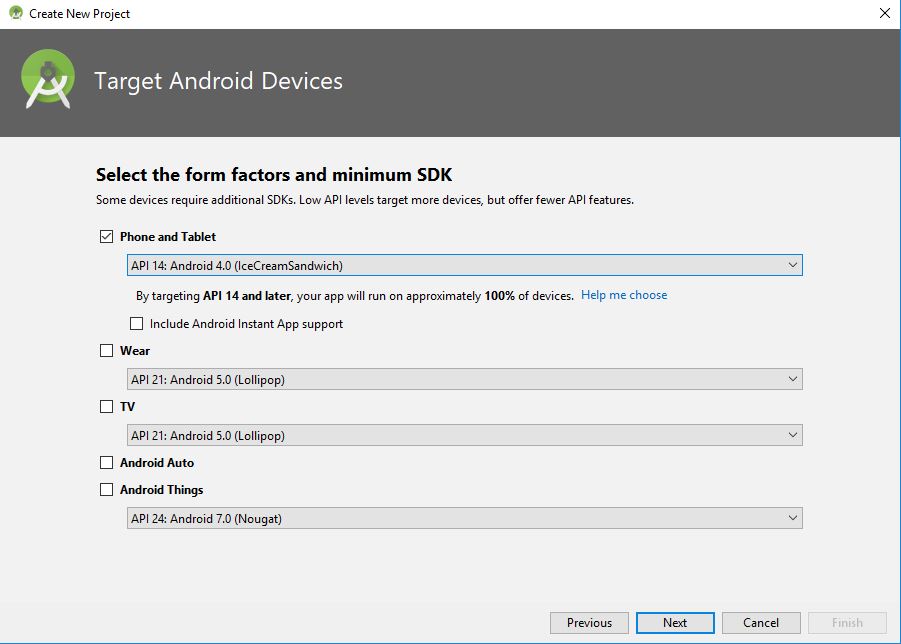The width and height of the screenshot is (901, 644).
Task: Check the Wear form factor checkbox
Action: coord(106,351)
